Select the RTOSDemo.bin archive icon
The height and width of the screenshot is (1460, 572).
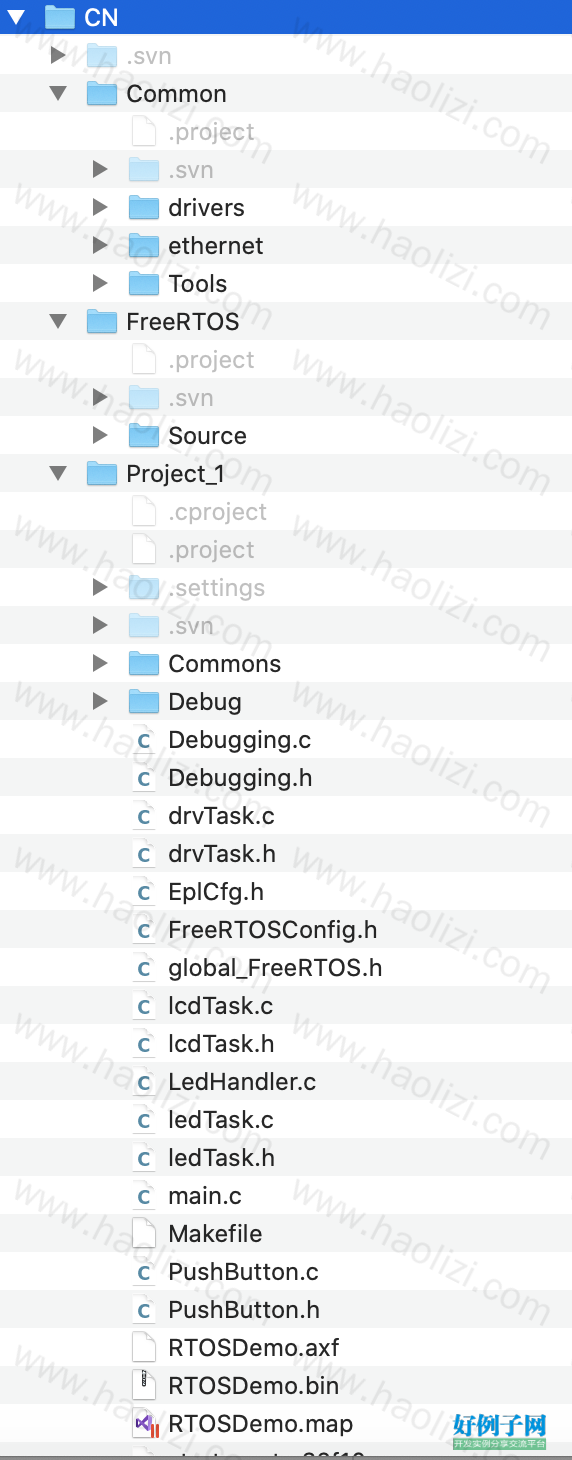pyautogui.click(x=144, y=1386)
